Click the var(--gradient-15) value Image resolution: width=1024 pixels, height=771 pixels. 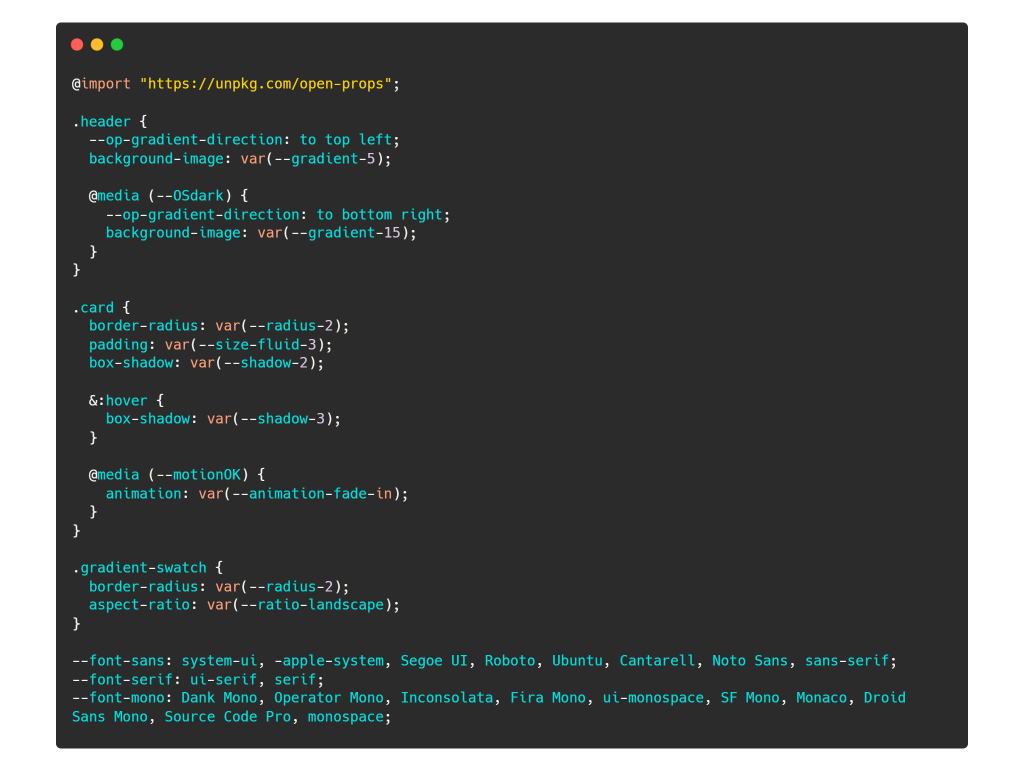[336, 233]
